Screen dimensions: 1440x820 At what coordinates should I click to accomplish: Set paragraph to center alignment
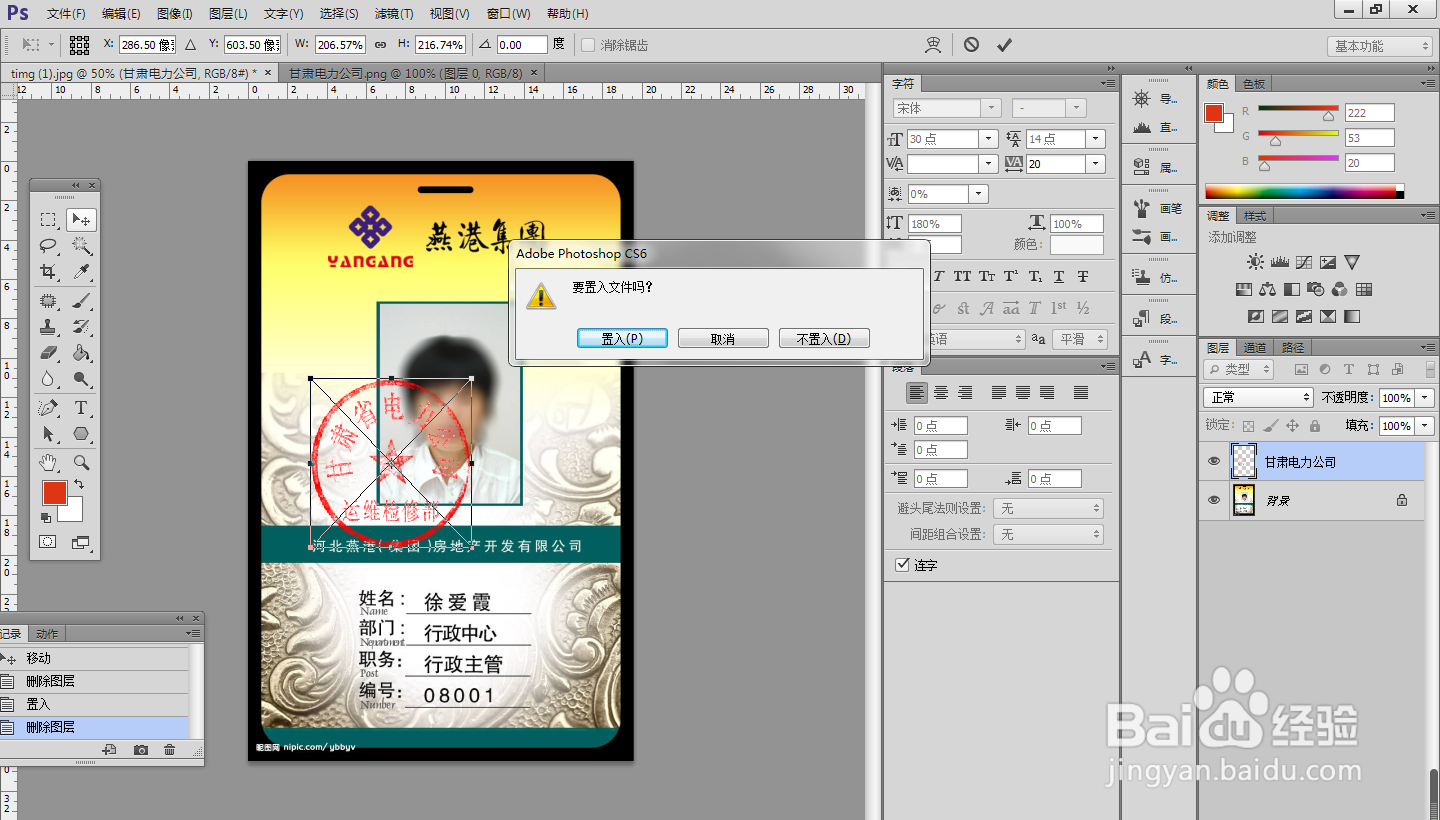pos(941,393)
